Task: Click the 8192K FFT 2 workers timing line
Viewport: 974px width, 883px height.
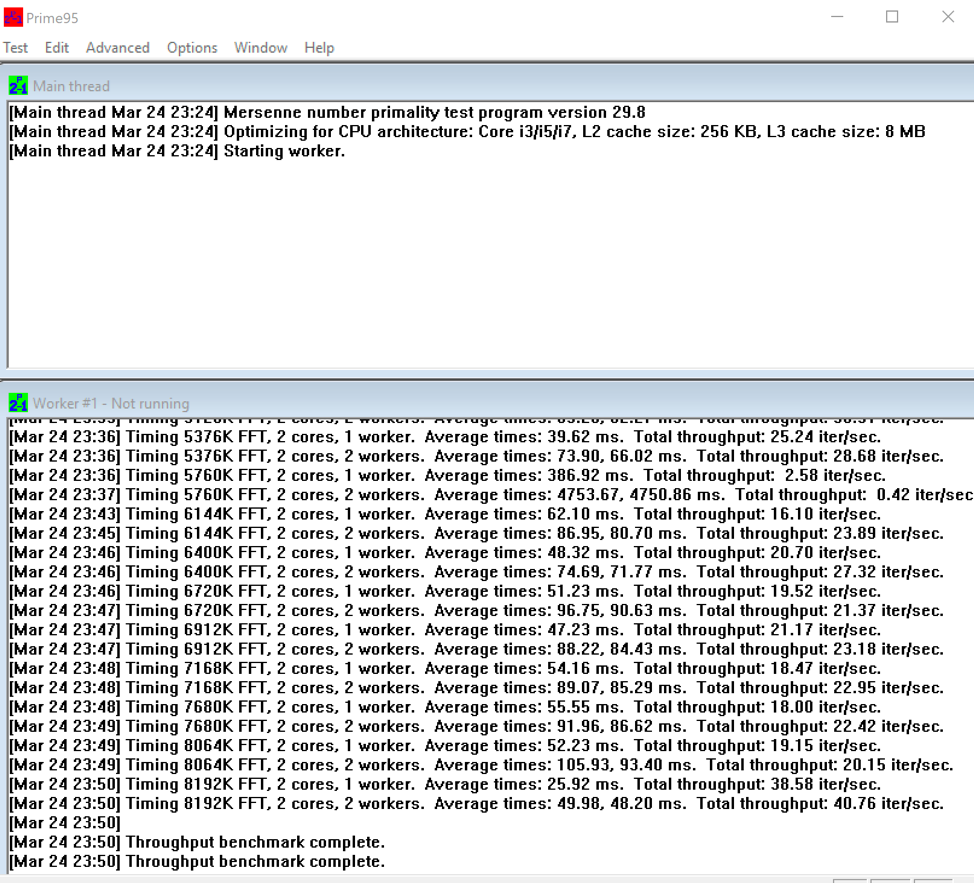Action: pos(476,804)
